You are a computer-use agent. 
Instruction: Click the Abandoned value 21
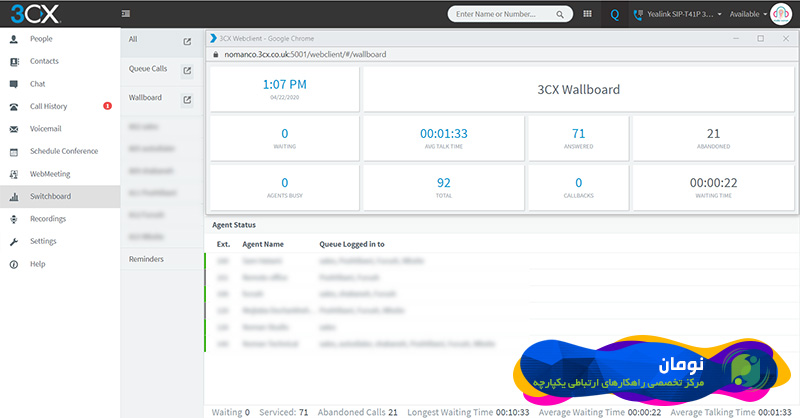713,134
